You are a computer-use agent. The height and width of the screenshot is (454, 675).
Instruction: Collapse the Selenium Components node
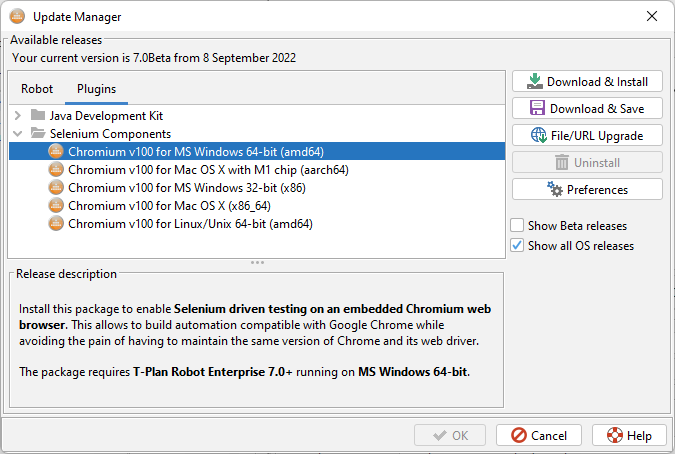tap(18, 134)
